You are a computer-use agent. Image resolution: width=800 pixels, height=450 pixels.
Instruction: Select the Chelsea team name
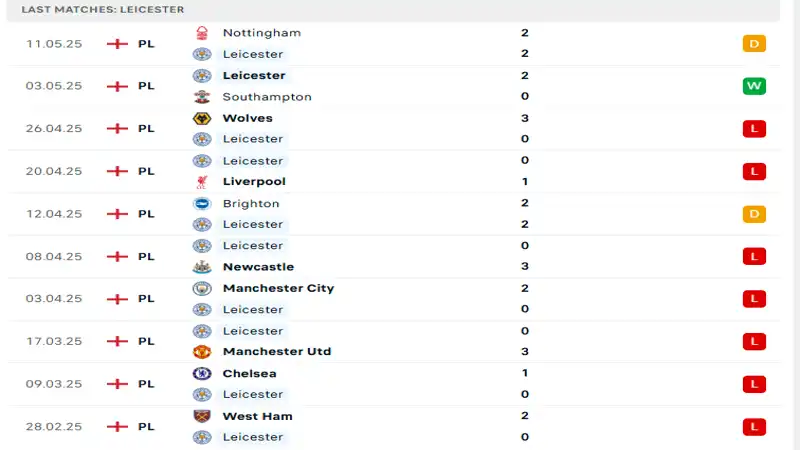click(x=249, y=373)
